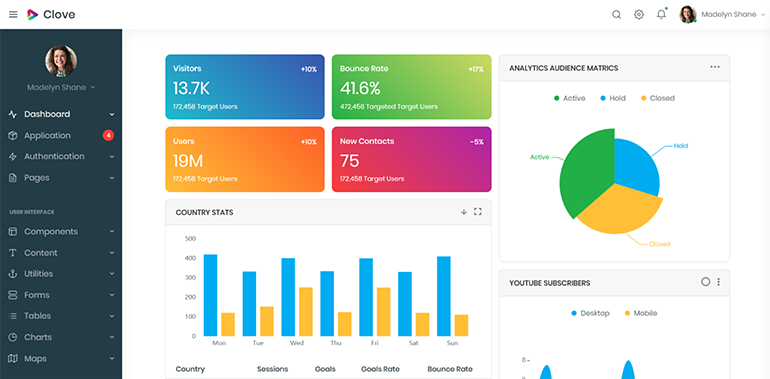Click the search magnifier icon

point(616,15)
